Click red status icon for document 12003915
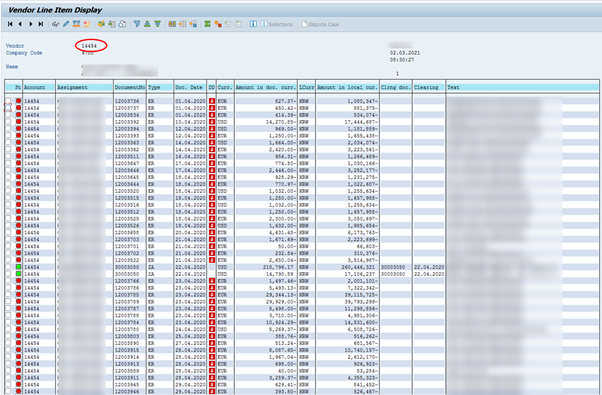 tap(18, 350)
